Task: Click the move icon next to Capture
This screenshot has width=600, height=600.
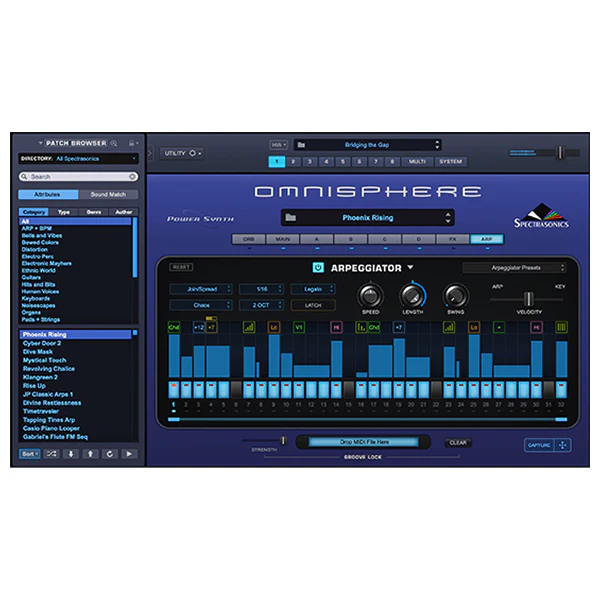Action: coord(562,445)
